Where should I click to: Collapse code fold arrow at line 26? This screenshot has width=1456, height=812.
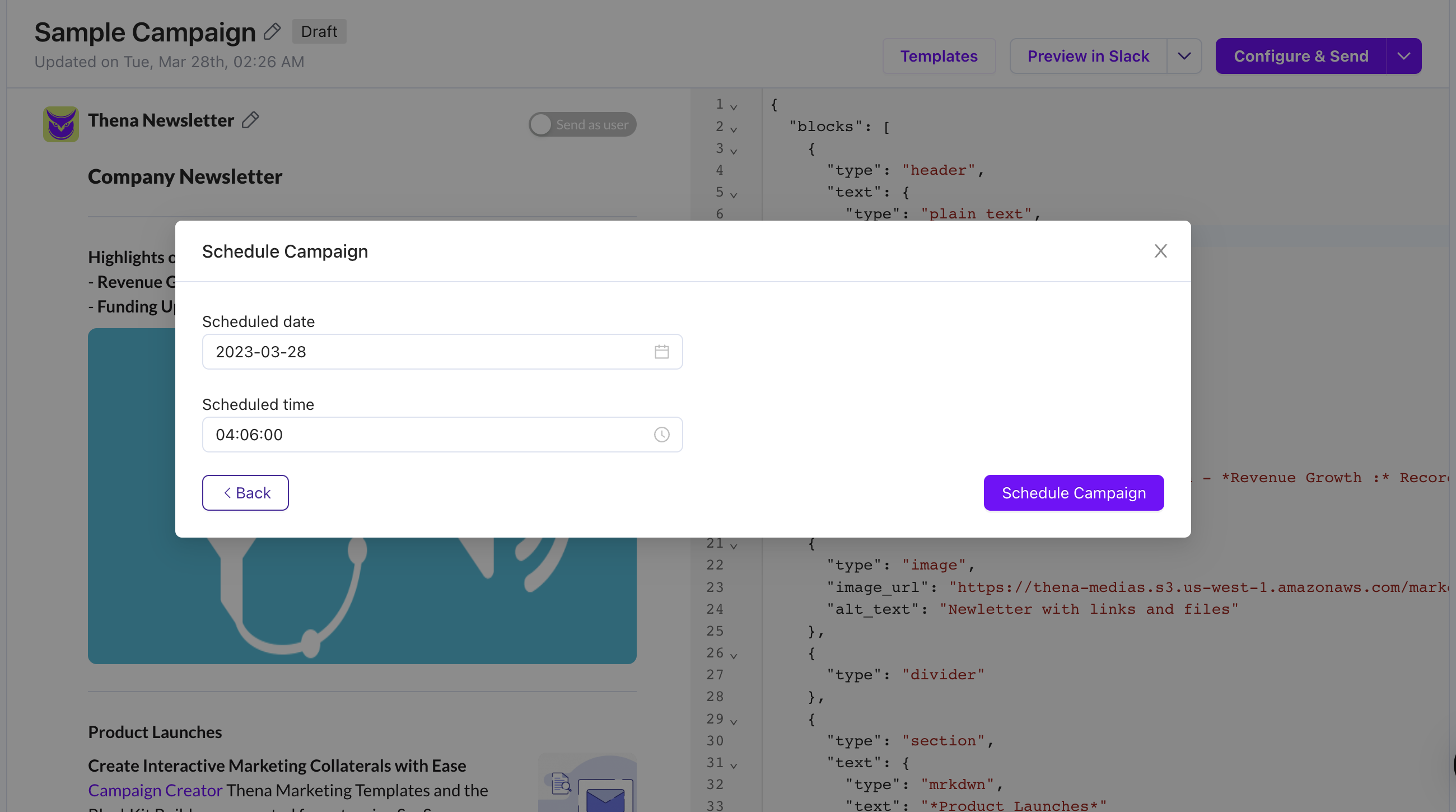(x=734, y=656)
